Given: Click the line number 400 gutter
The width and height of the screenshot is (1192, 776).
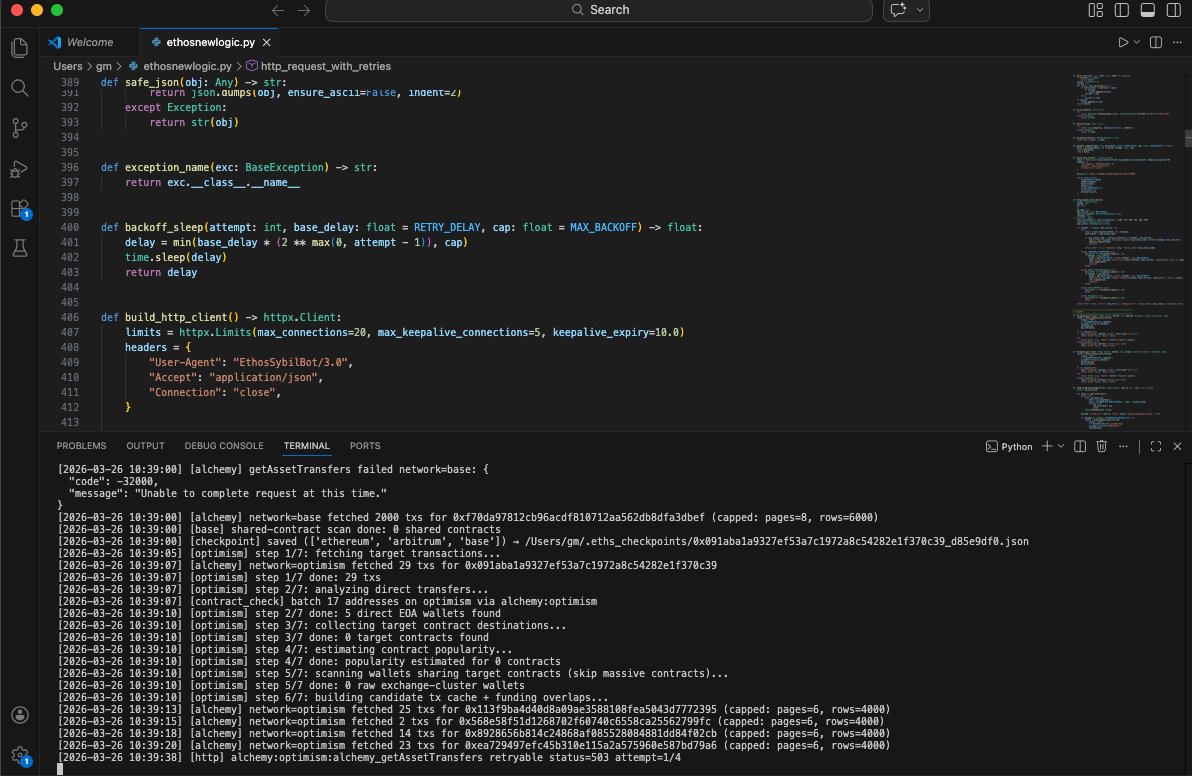Looking at the screenshot, I should click(x=70, y=227).
